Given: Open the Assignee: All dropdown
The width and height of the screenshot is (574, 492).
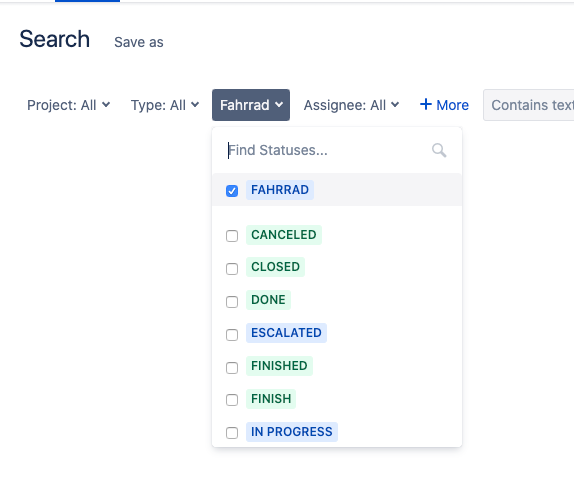Looking at the screenshot, I should [x=351, y=105].
